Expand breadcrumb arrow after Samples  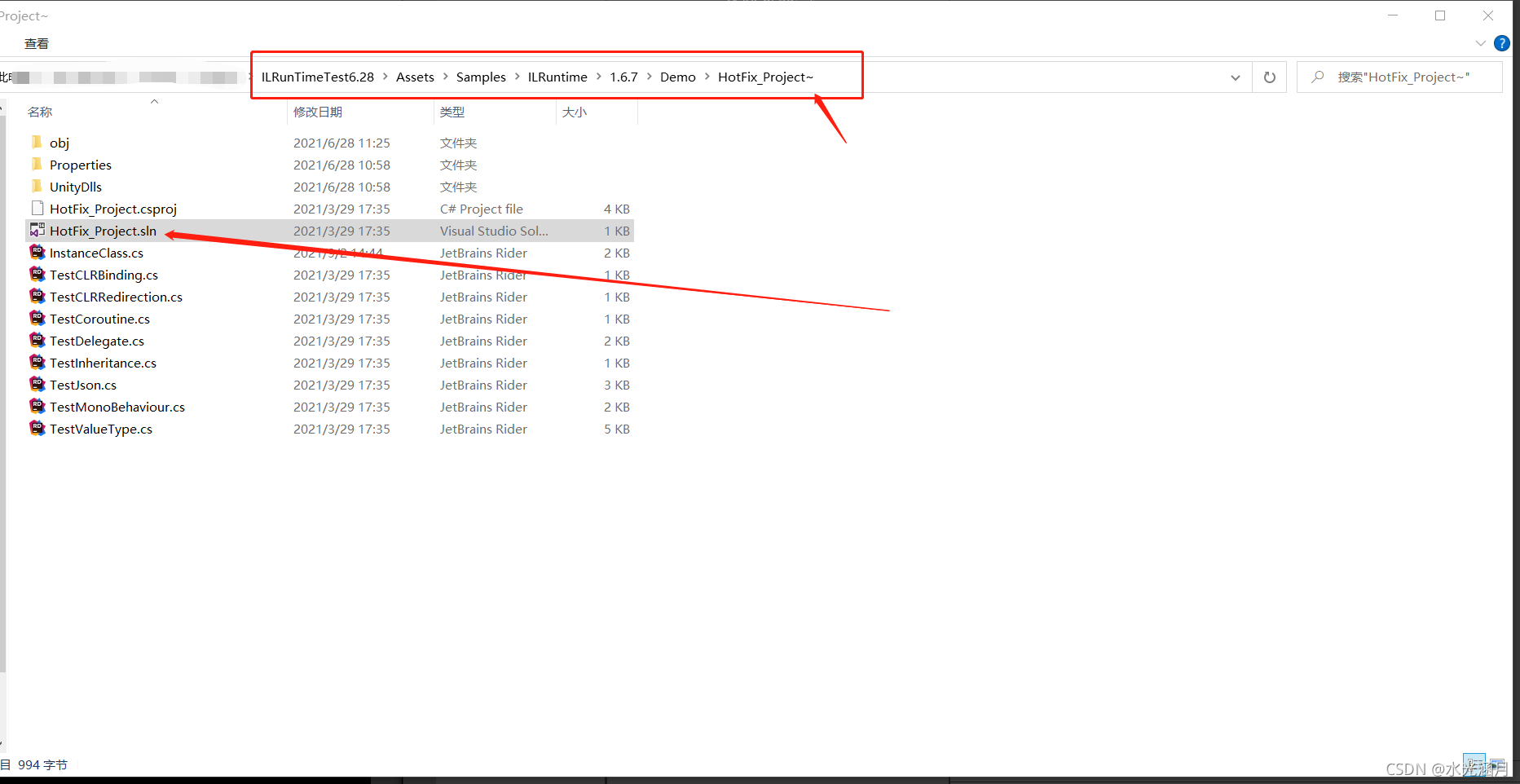coord(518,77)
